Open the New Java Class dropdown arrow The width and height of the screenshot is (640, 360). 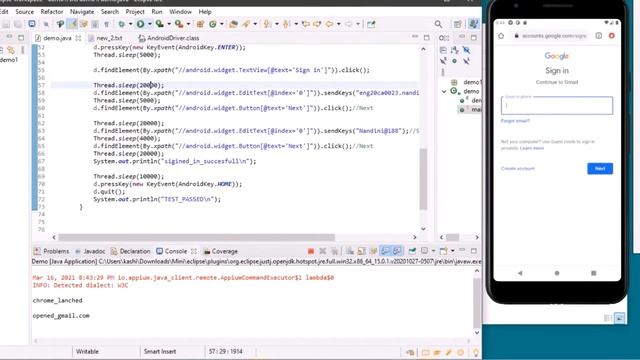point(222,24)
